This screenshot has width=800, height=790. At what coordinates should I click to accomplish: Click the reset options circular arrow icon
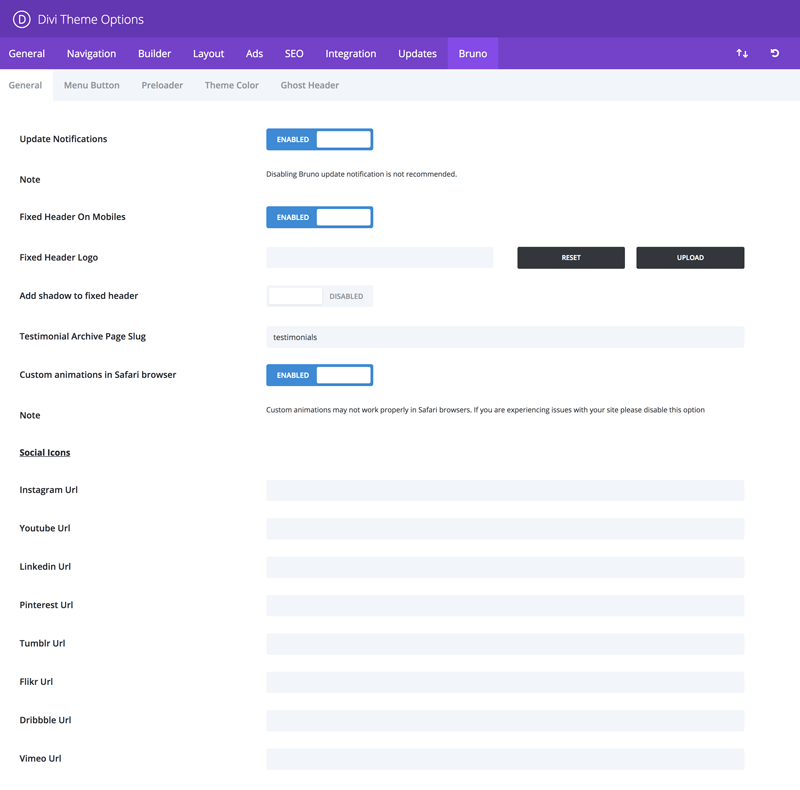point(774,53)
